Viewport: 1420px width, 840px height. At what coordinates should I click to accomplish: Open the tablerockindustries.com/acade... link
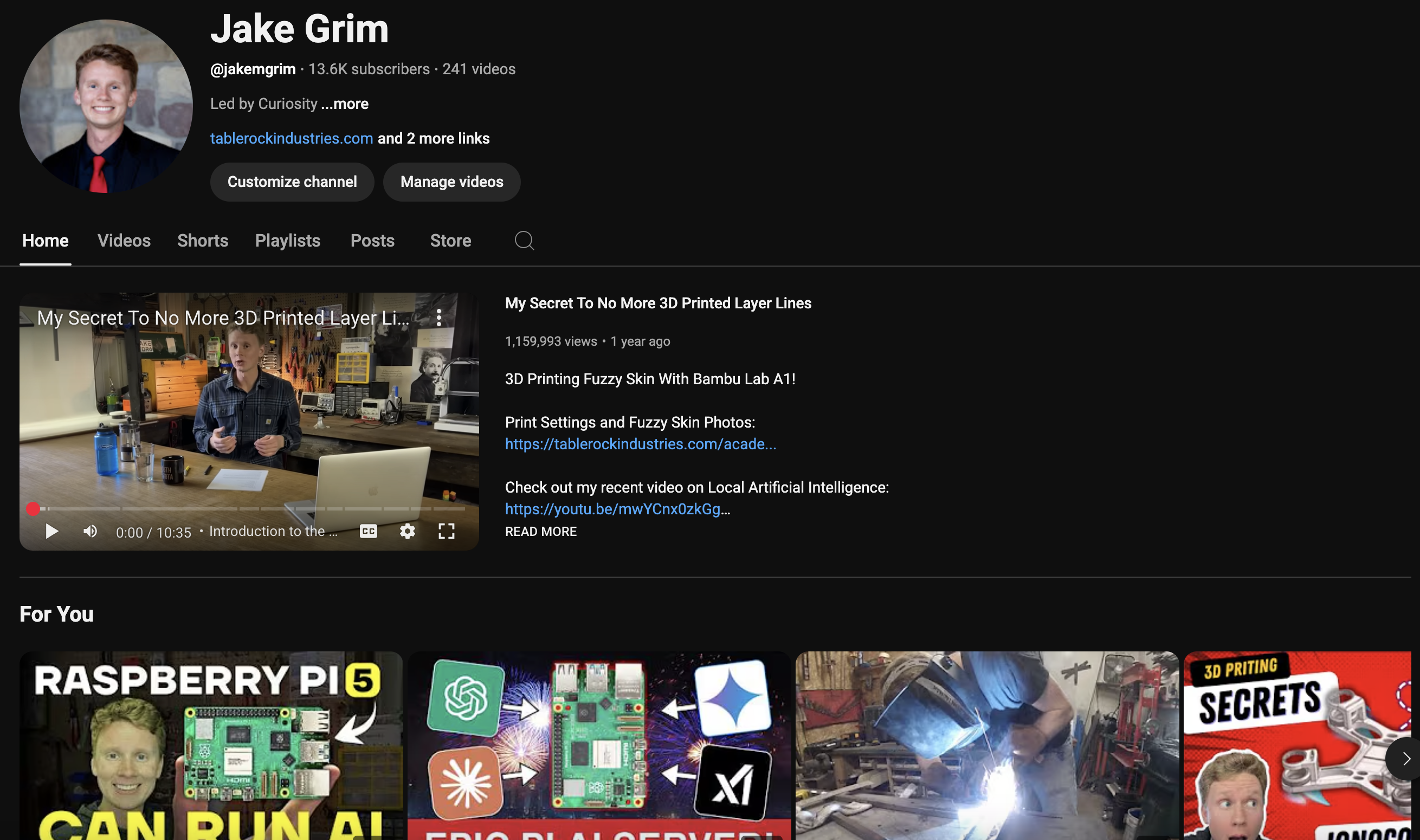640,444
